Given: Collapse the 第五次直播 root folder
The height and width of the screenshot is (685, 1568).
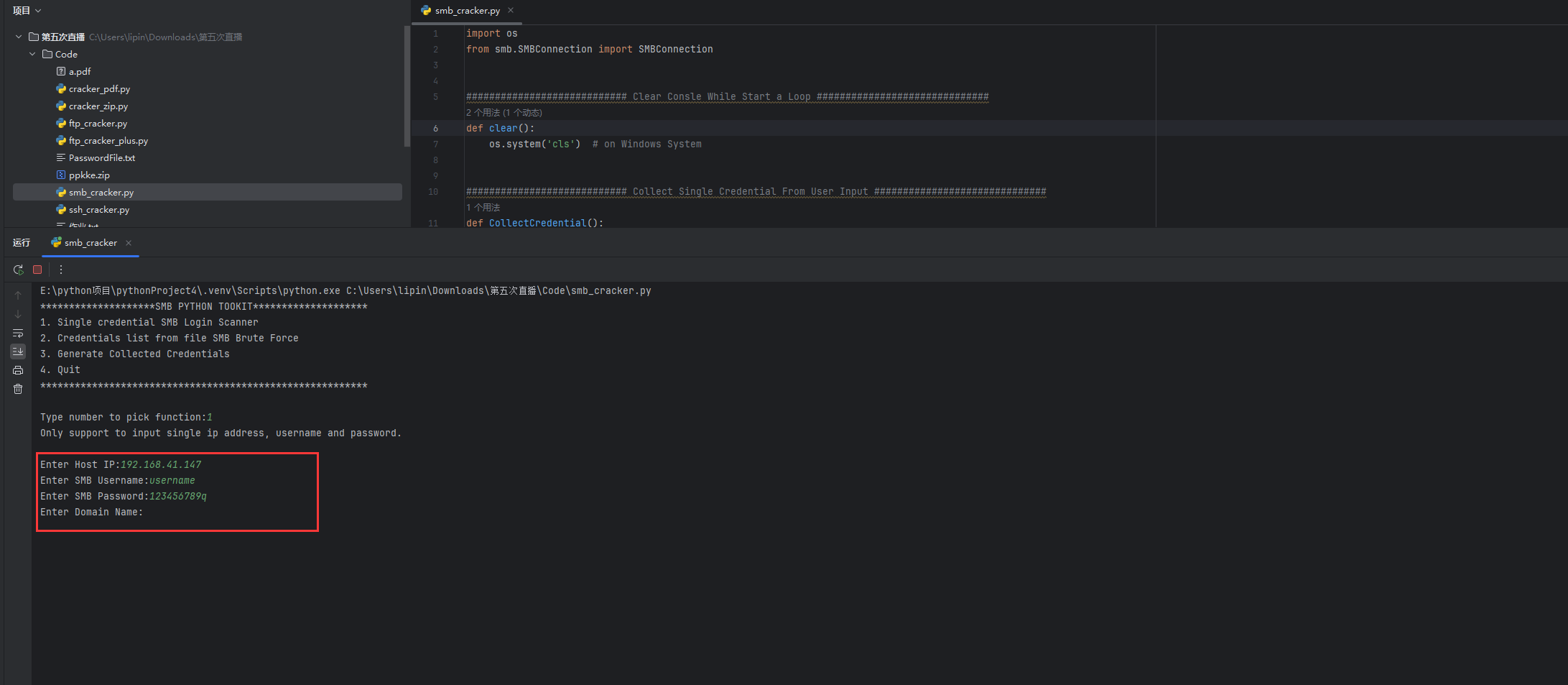Looking at the screenshot, I should click(19, 37).
